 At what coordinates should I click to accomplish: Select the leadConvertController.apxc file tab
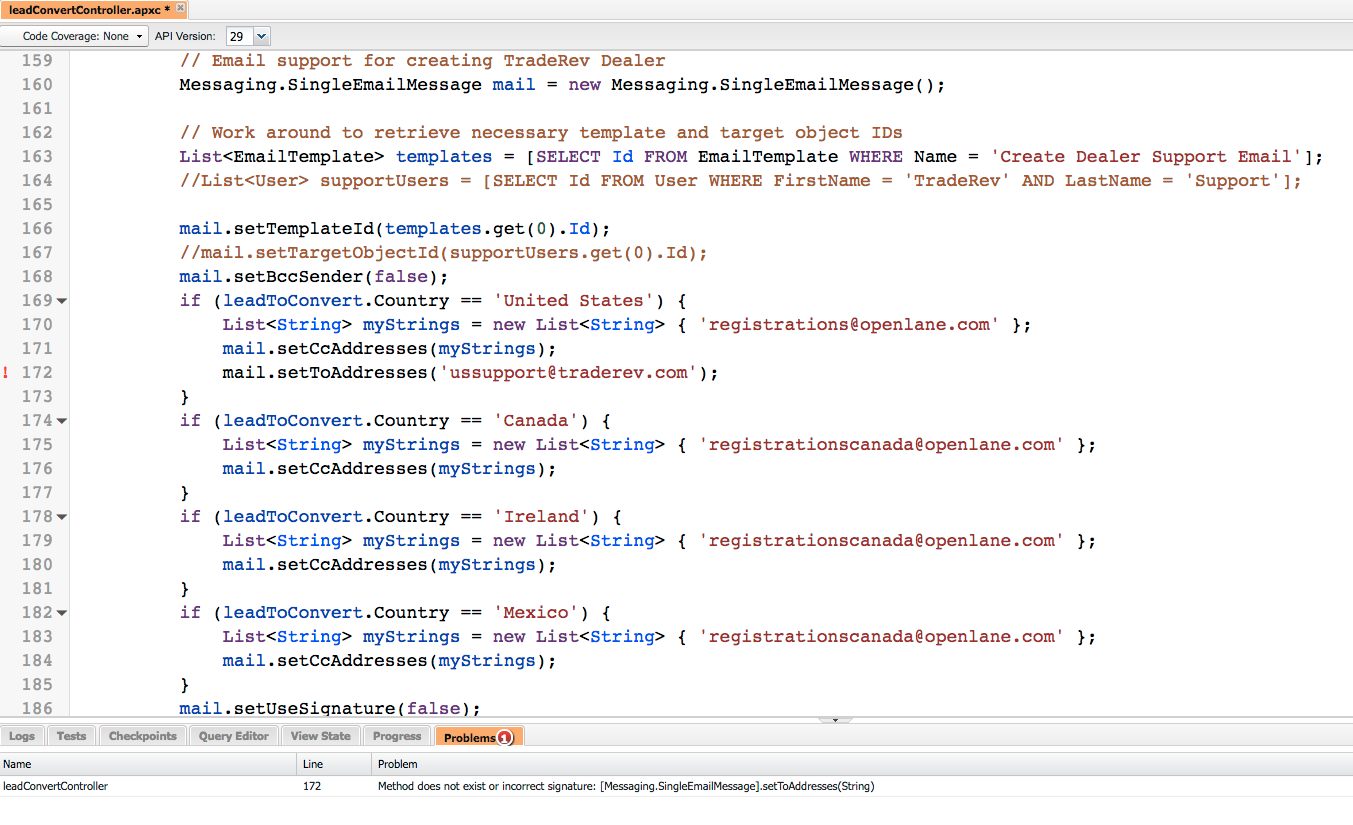[90, 9]
